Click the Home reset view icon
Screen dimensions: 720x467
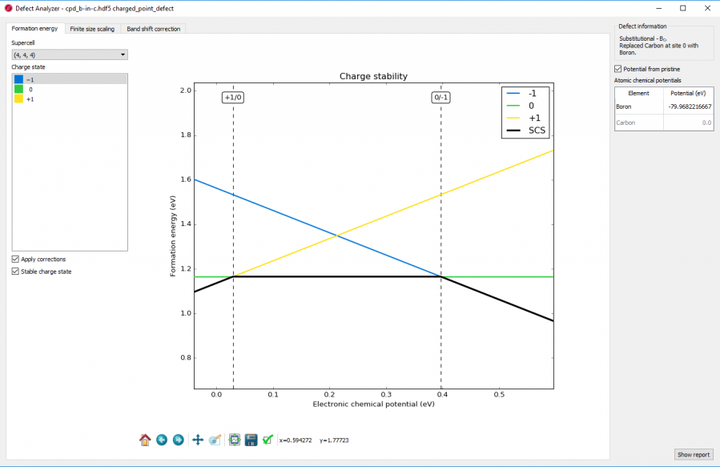pyautogui.click(x=145, y=440)
